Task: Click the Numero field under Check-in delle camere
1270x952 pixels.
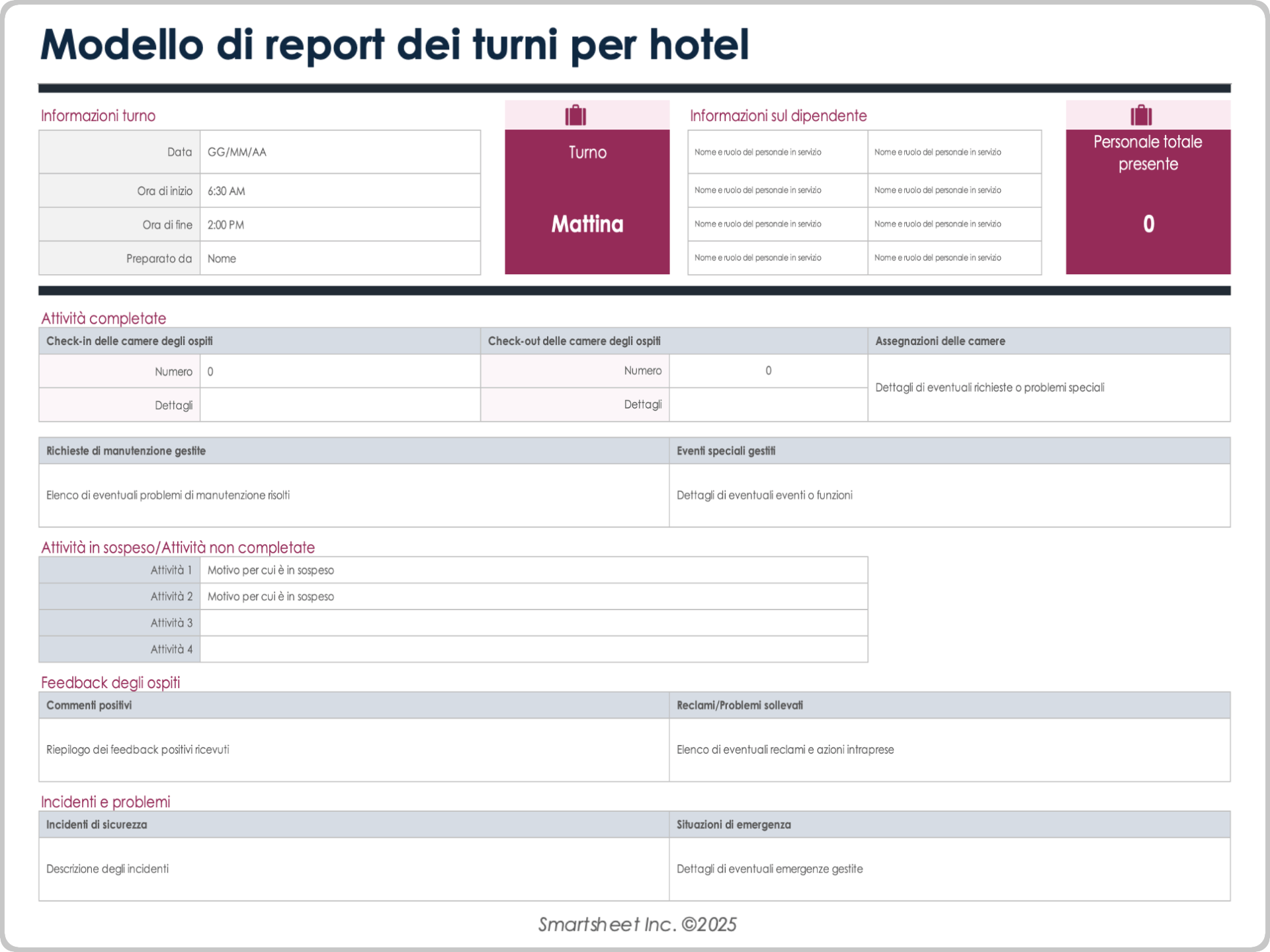Action: [339, 371]
